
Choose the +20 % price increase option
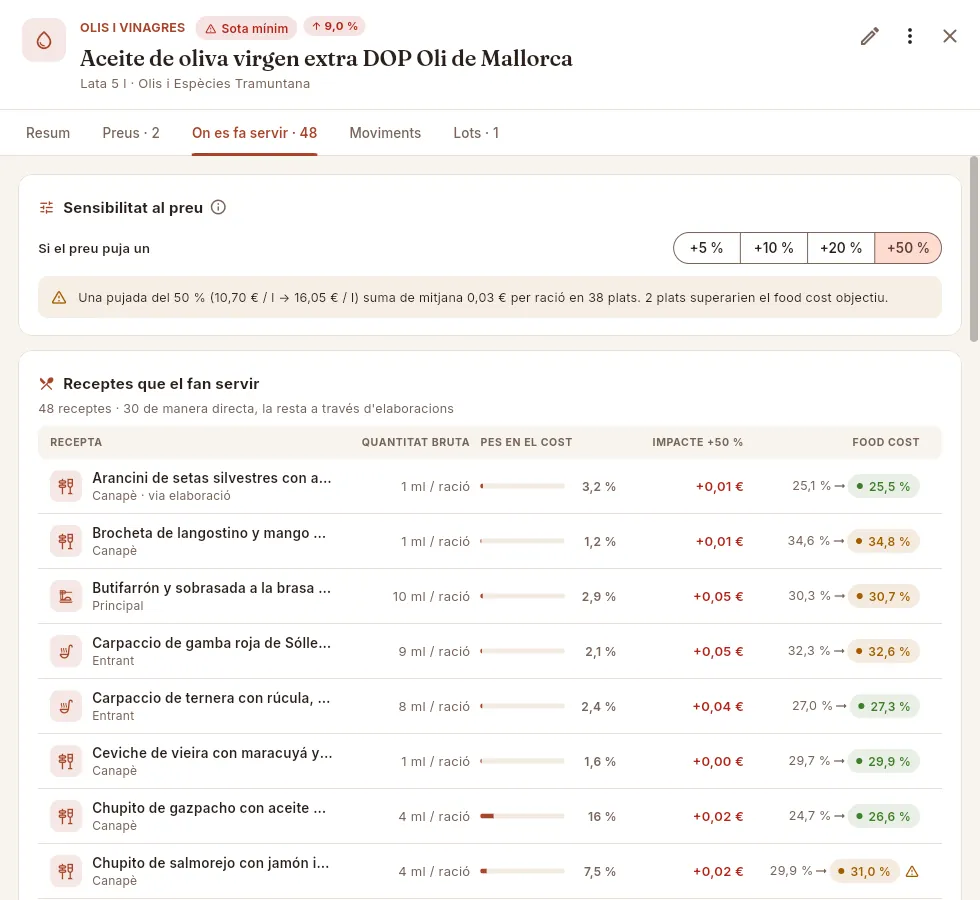(841, 248)
